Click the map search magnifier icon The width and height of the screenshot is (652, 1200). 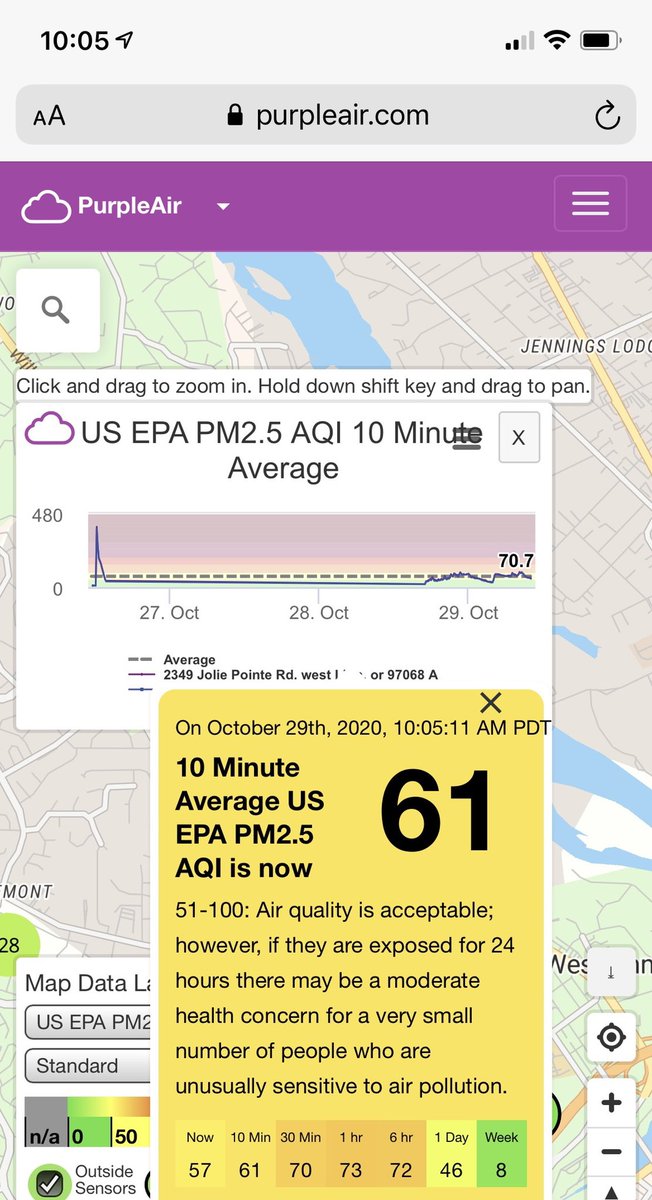coord(56,310)
